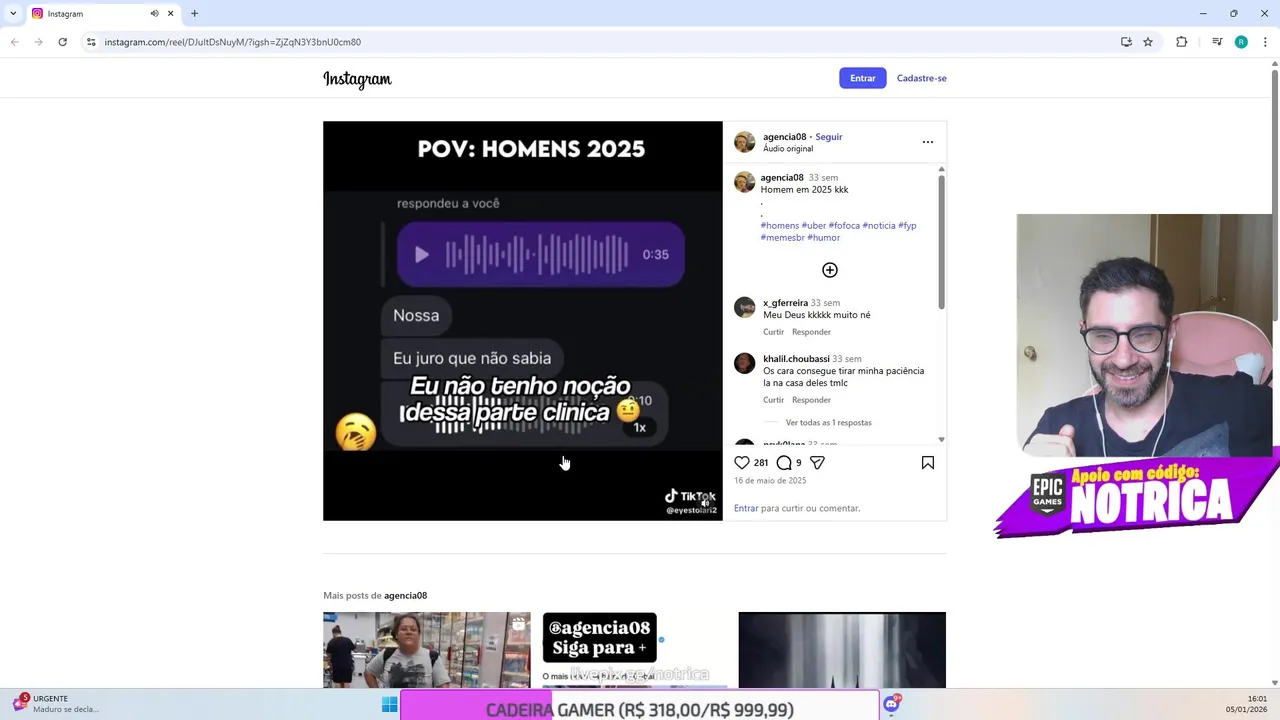Save the post with bookmark icon
1280x720 pixels.
[928, 462]
